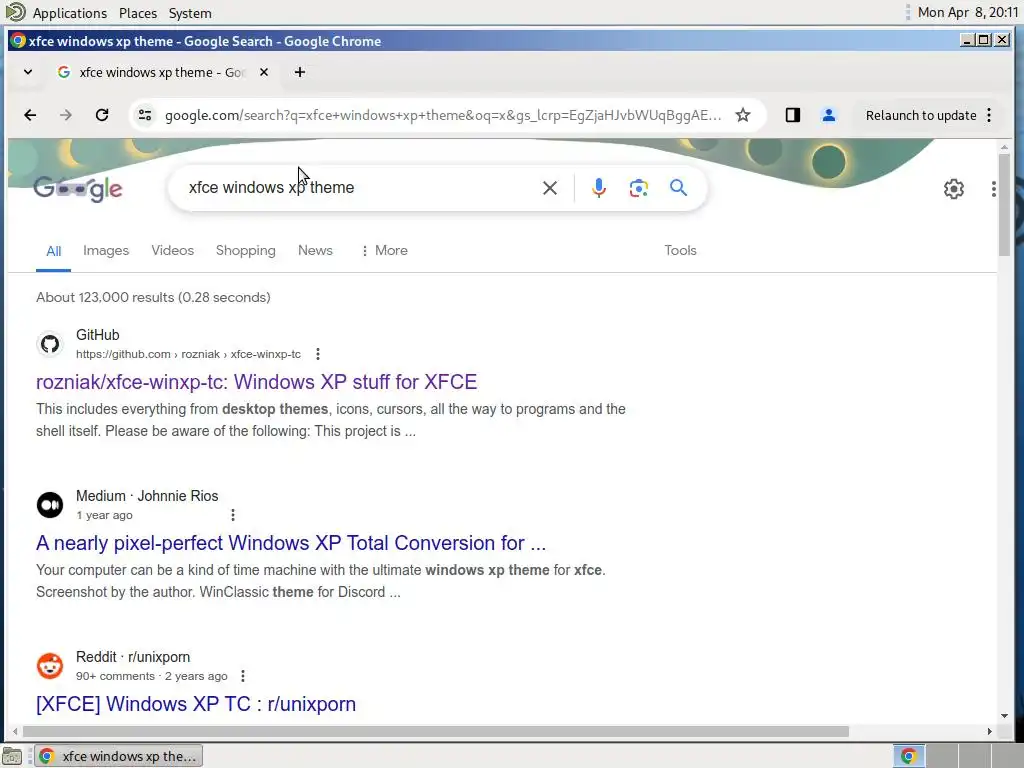Screen dimensions: 1024x768
Task: Open the [XFCE] Windows XP TC Reddit result
Action: [x=196, y=704]
